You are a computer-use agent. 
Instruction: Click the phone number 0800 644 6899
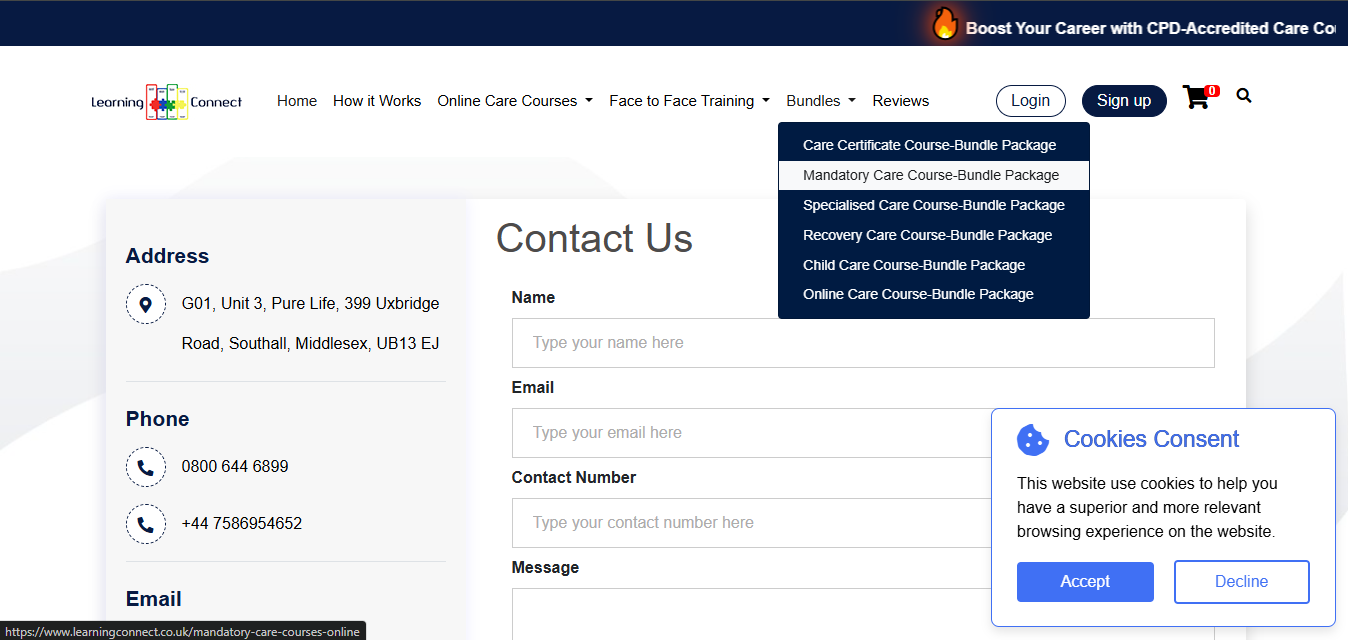(x=235, y=466)
